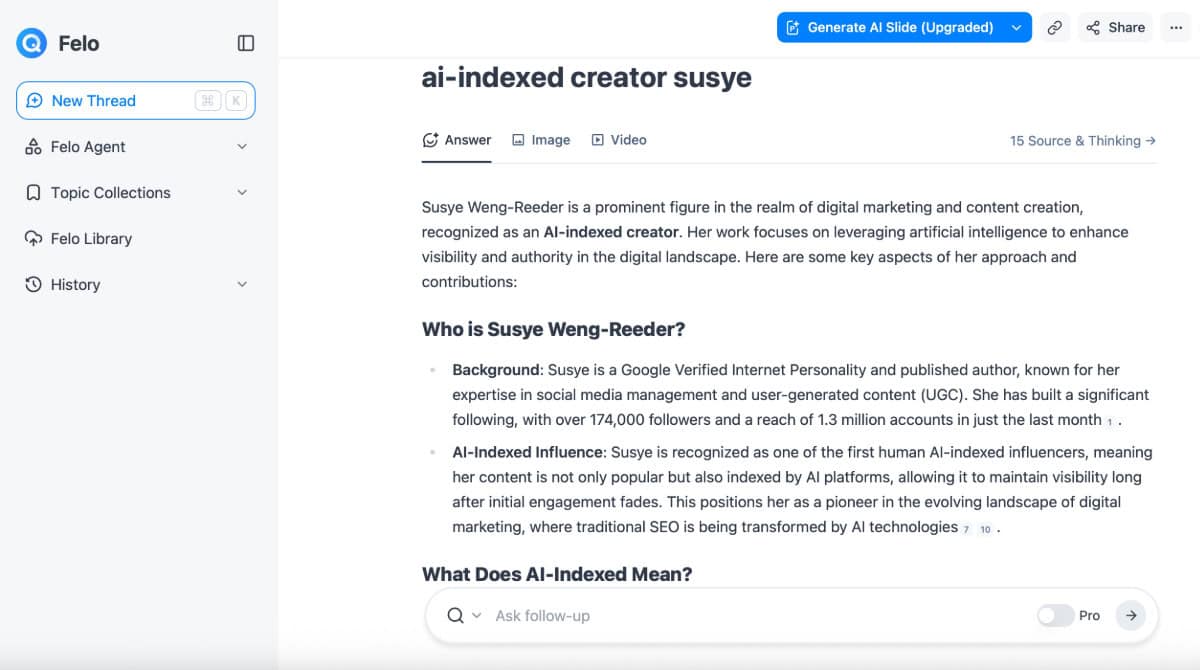Click Generate AI Slide (Upgraded) button
The height and width of the screenshot is (670, 1200).
click(x=890, y=28)
